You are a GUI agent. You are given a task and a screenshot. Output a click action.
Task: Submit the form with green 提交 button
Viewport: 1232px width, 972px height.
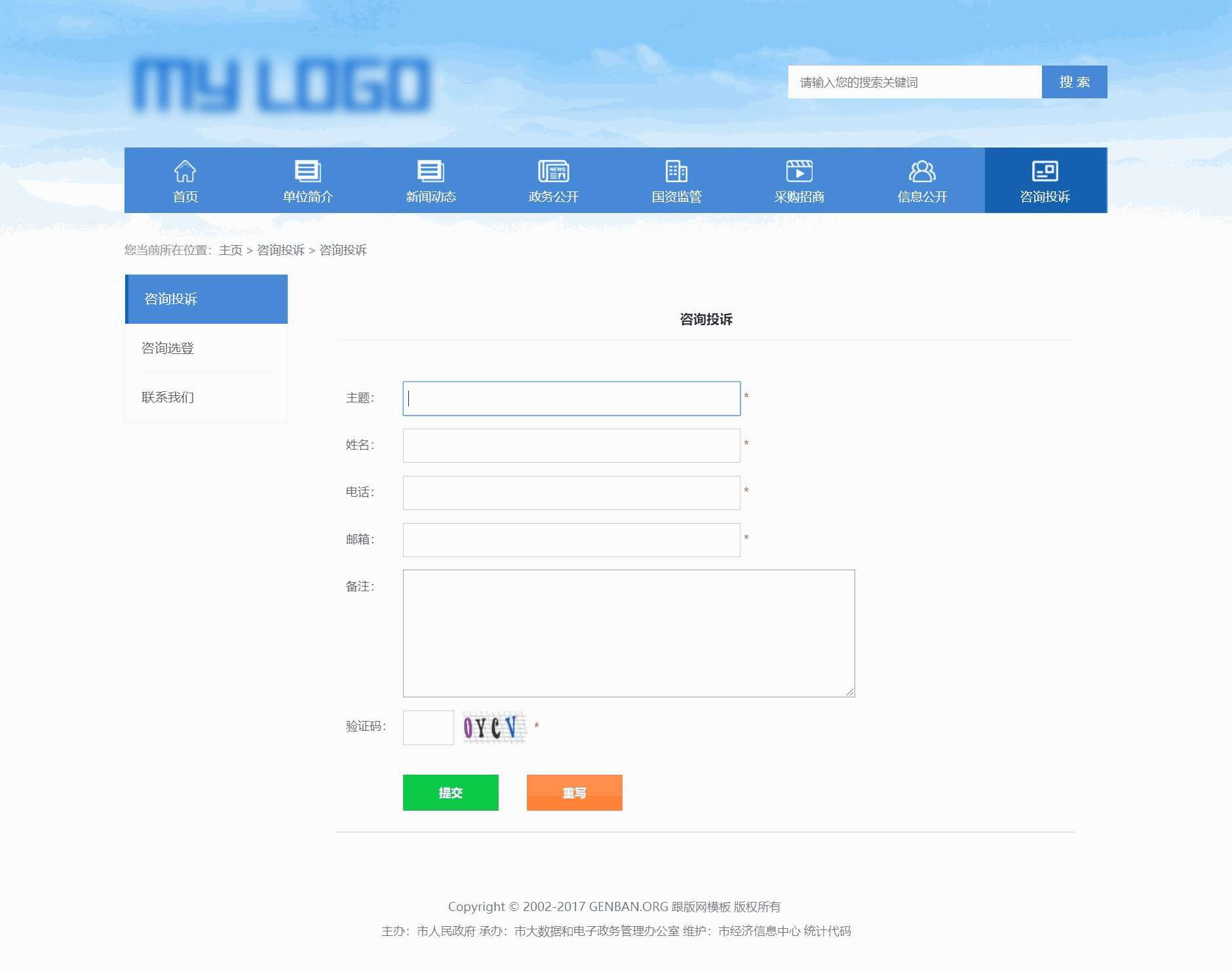tap(450, 792)
